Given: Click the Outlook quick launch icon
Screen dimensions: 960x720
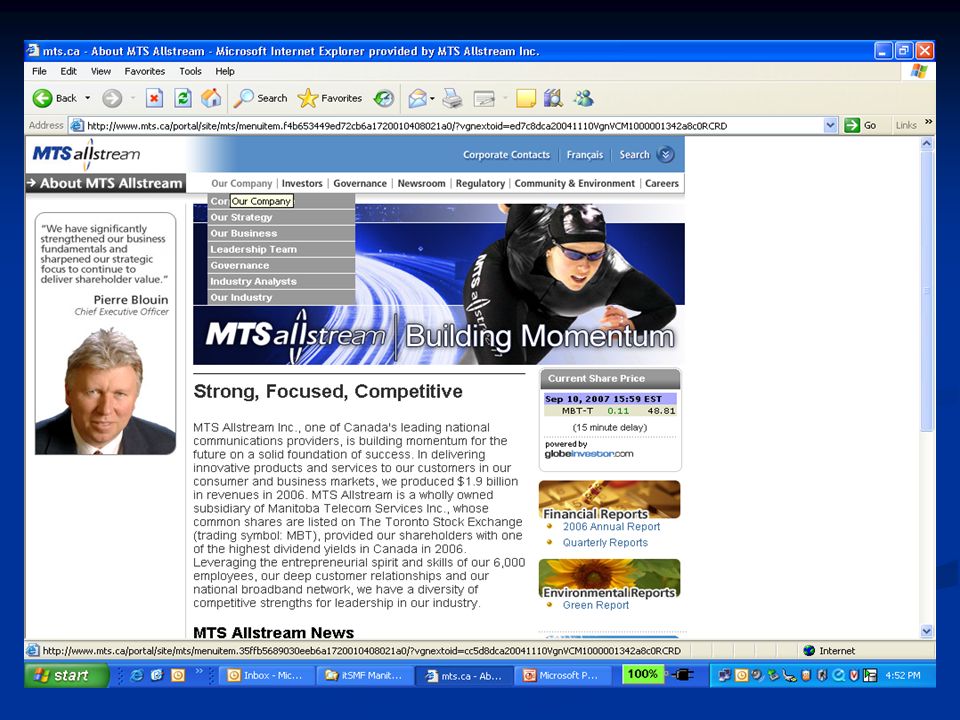Looking at the screenshot, I should click(178, 675).
